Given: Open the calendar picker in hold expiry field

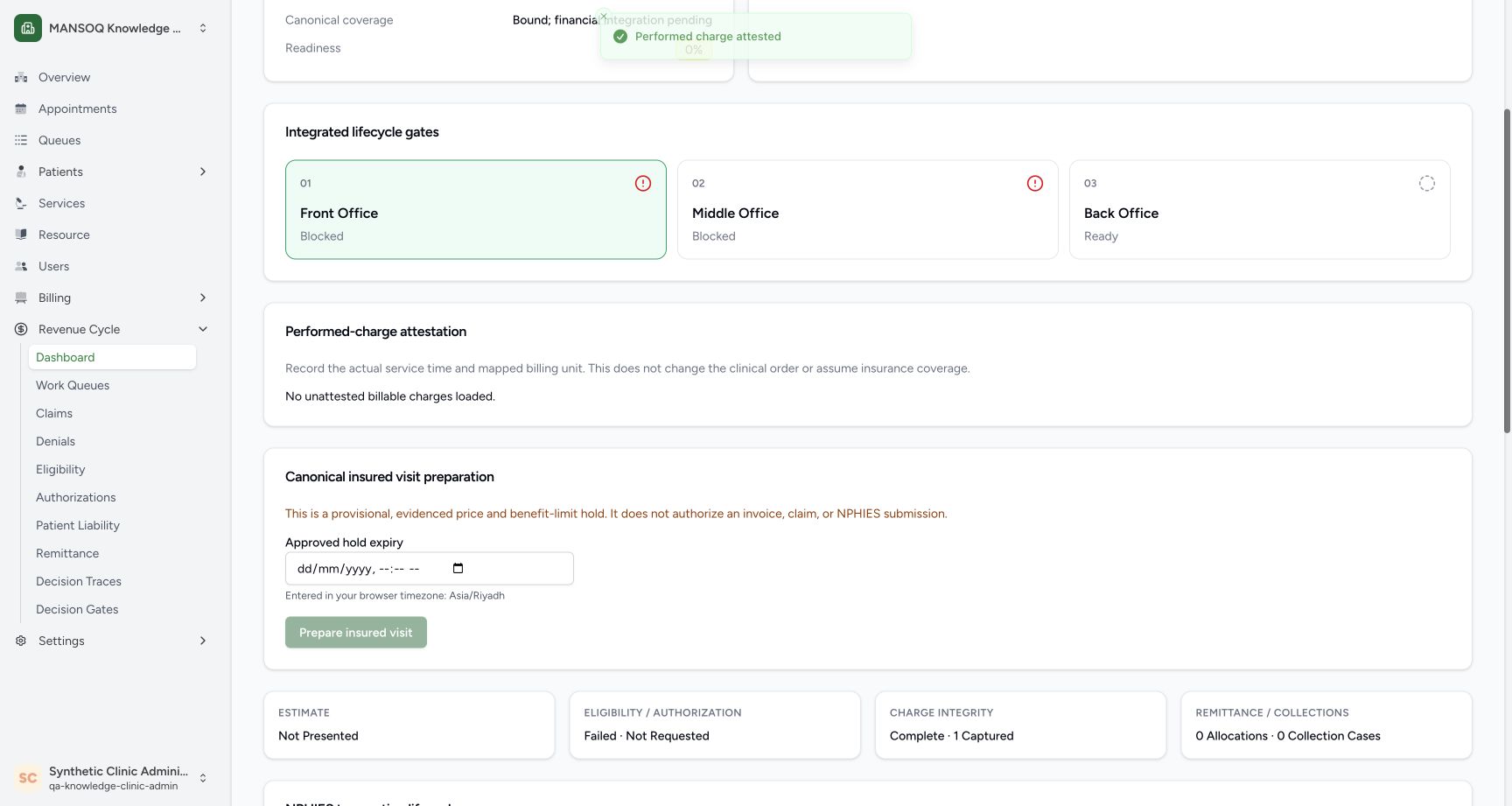Looking at the screenshot, I should [458, 568].
